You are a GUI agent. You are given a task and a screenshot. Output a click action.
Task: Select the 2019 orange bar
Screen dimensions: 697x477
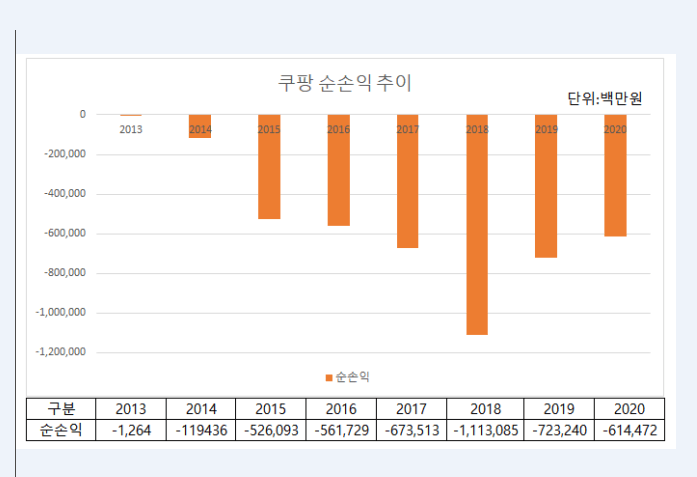point(546,186)
